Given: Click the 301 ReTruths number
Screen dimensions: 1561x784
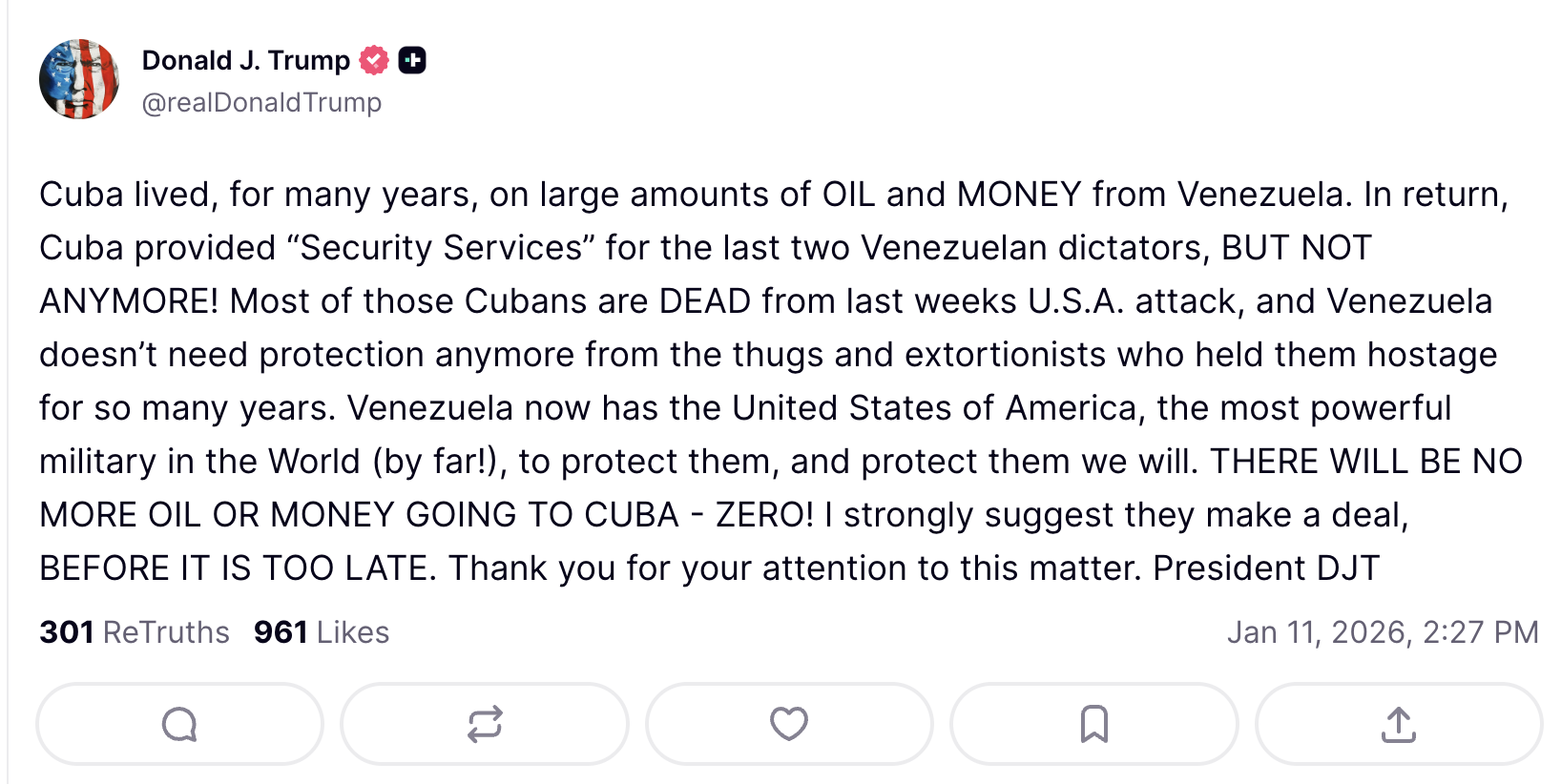Looking at the screenshot, I should point(67,632).
